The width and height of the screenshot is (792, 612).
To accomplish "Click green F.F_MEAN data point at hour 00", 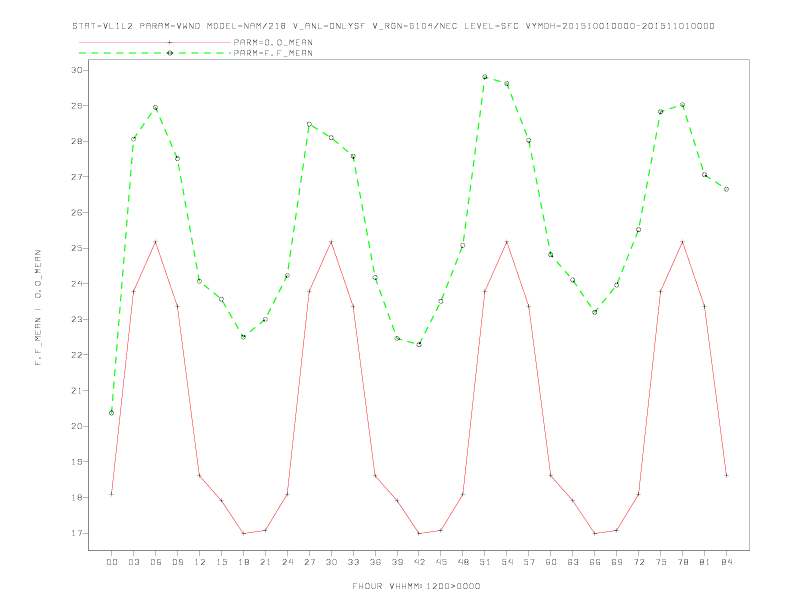I will point(112,413).
